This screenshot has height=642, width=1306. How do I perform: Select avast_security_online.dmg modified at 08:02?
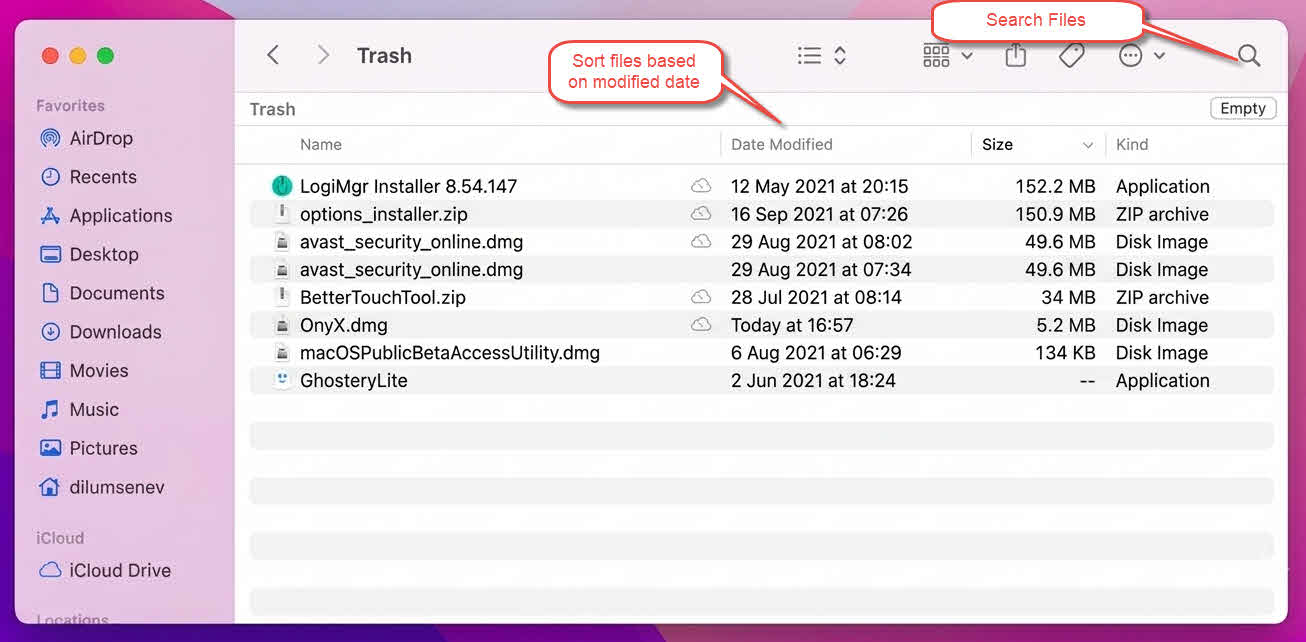point(411,242)
